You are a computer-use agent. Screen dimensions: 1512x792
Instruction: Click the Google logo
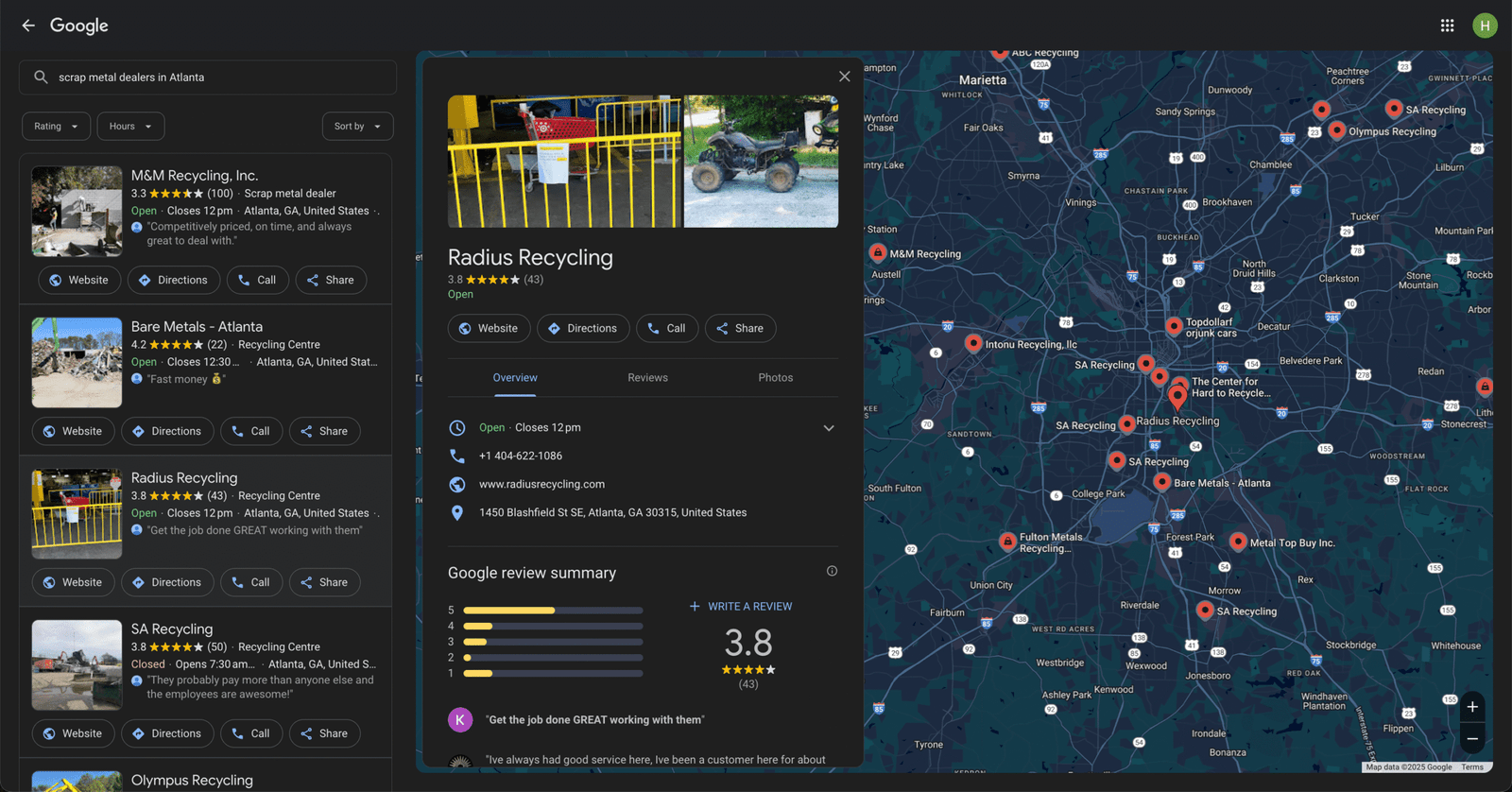pyautogui.click(x=79, y=26)
